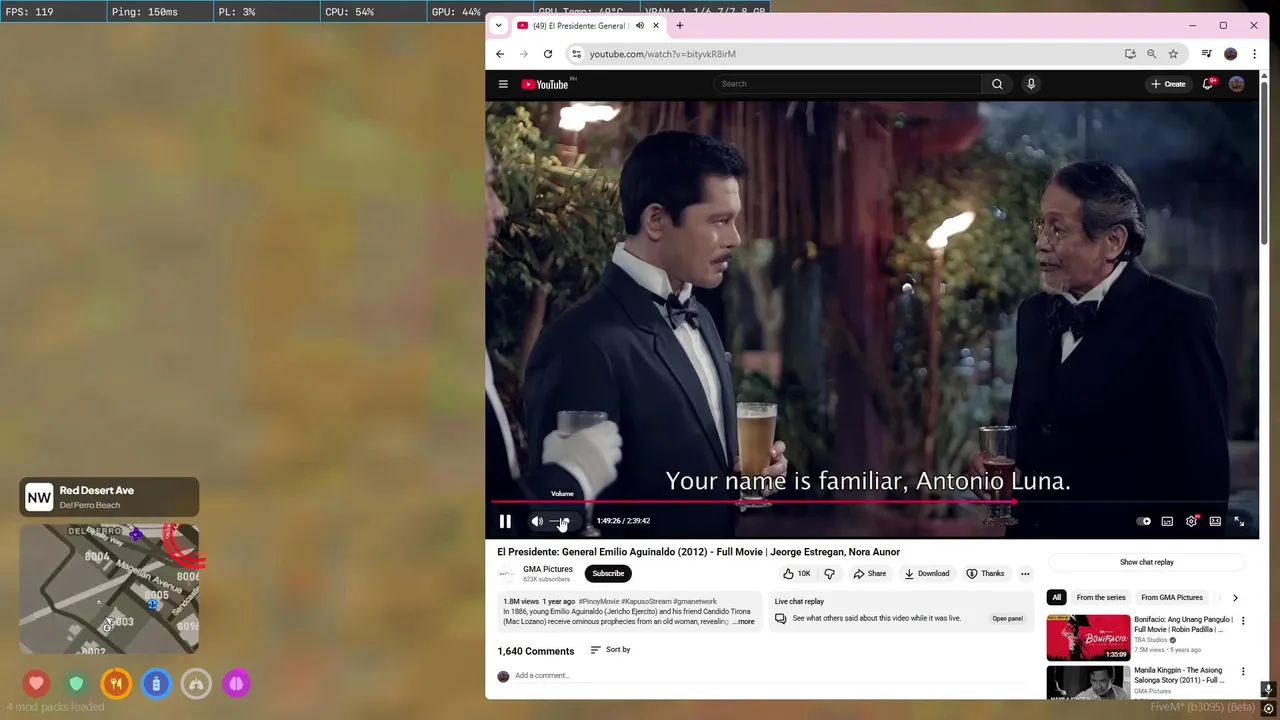This screenshot has height=720, width=1280.
Task: Click the green shield armor icon in HUD
Action: tap(76, 684)
